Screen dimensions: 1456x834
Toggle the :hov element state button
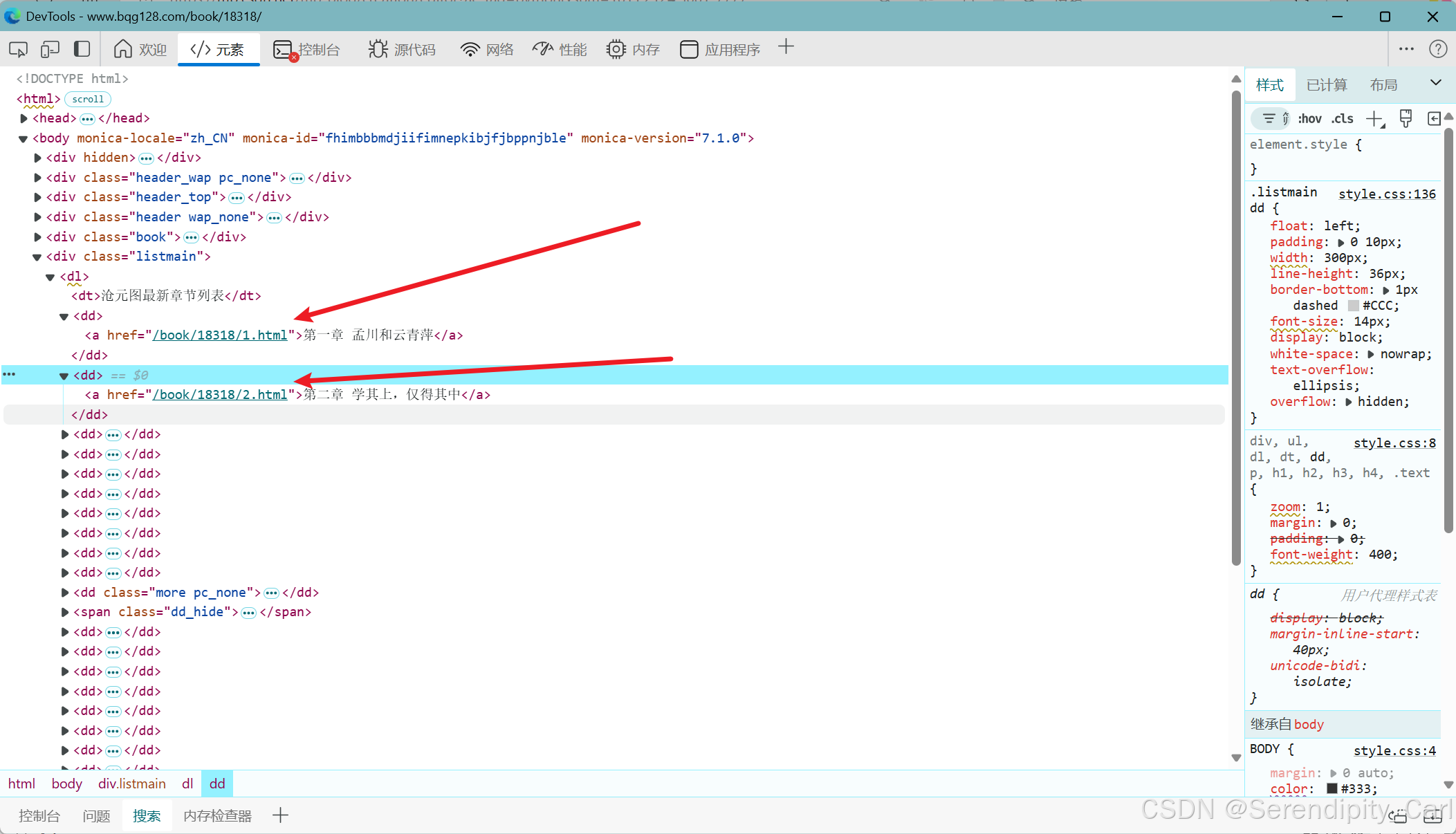1309,119
